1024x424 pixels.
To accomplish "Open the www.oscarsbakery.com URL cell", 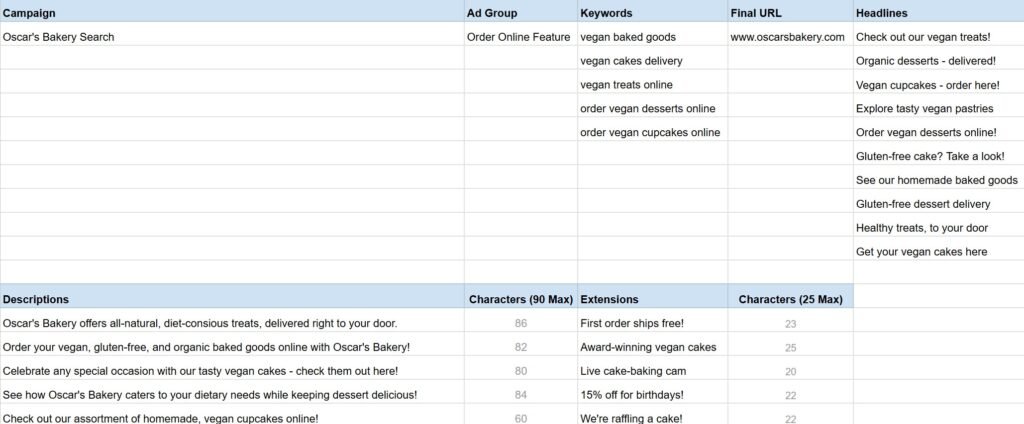I will [x=790, y=37].
